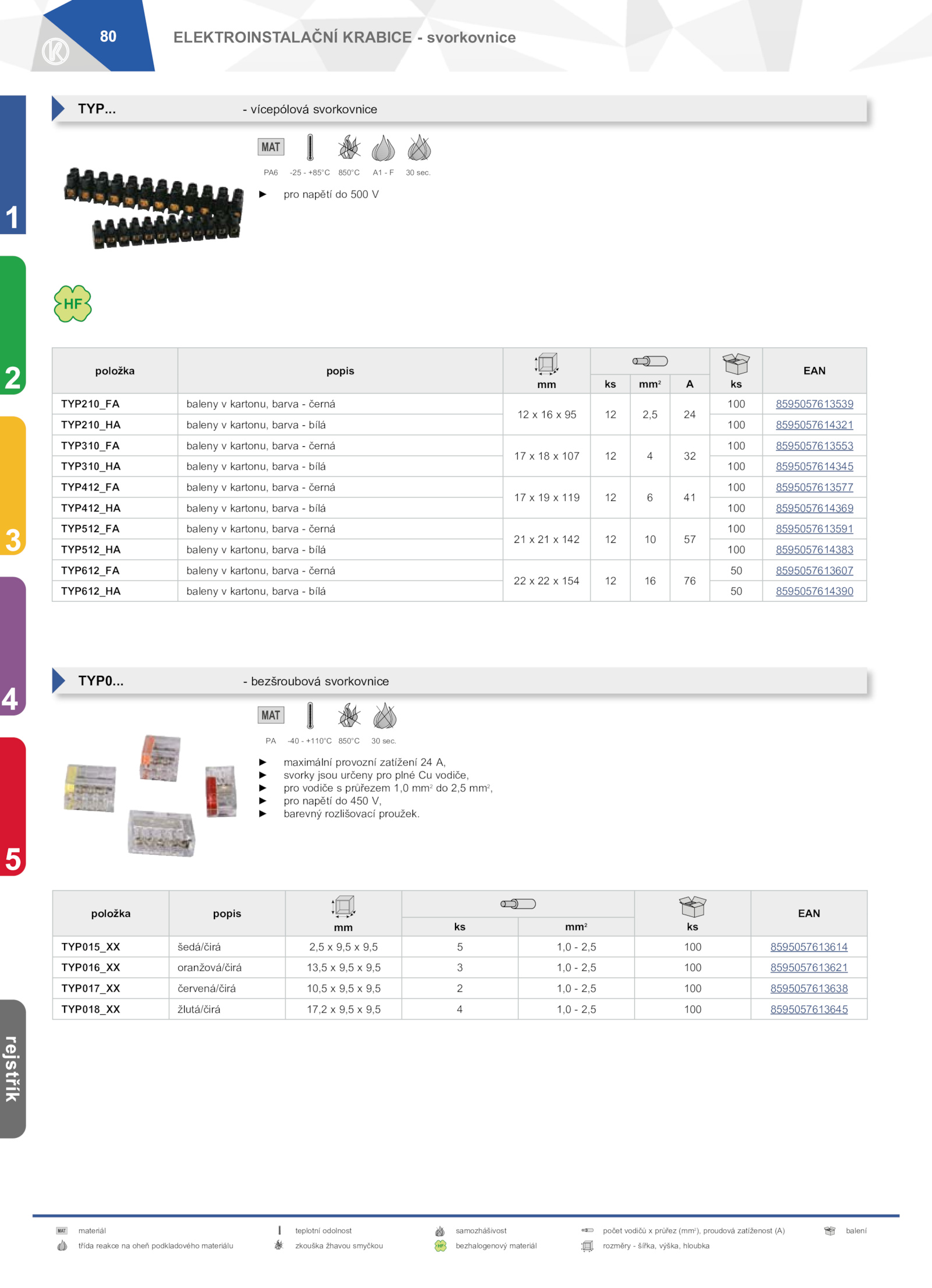Open EAN link 8595057614345
This screenshot has height=1288, width=932.
click(x=814, y=466)
